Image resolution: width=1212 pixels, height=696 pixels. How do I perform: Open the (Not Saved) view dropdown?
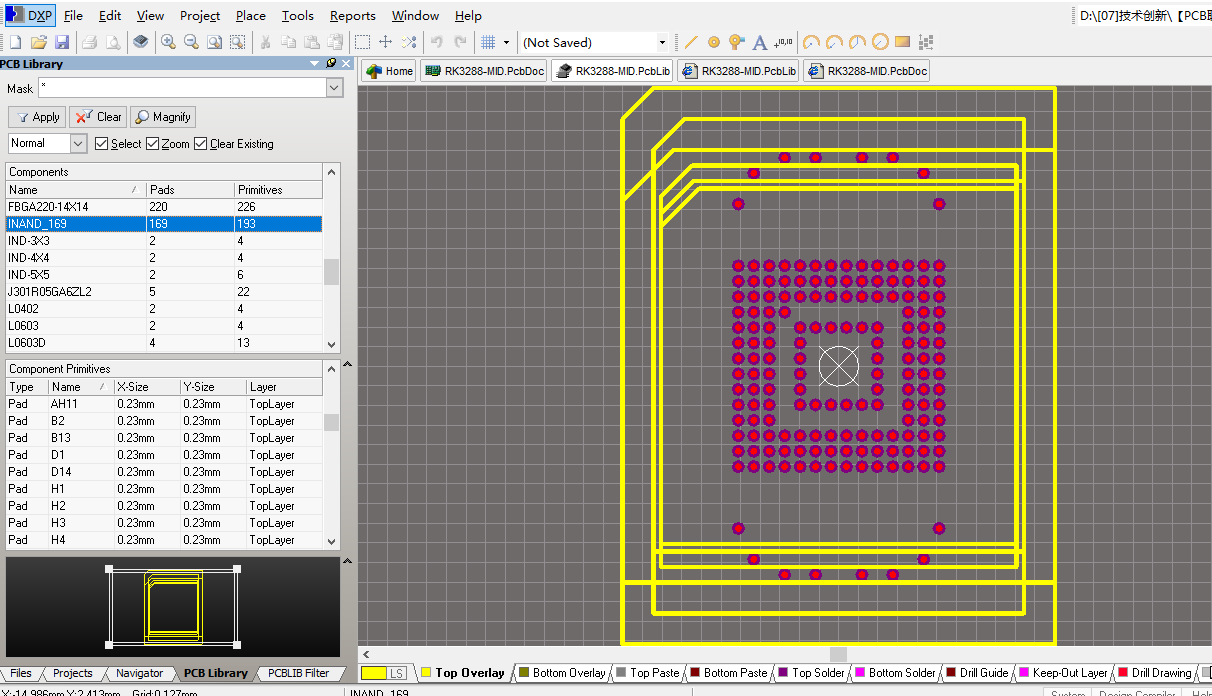(x=662, y=42)
